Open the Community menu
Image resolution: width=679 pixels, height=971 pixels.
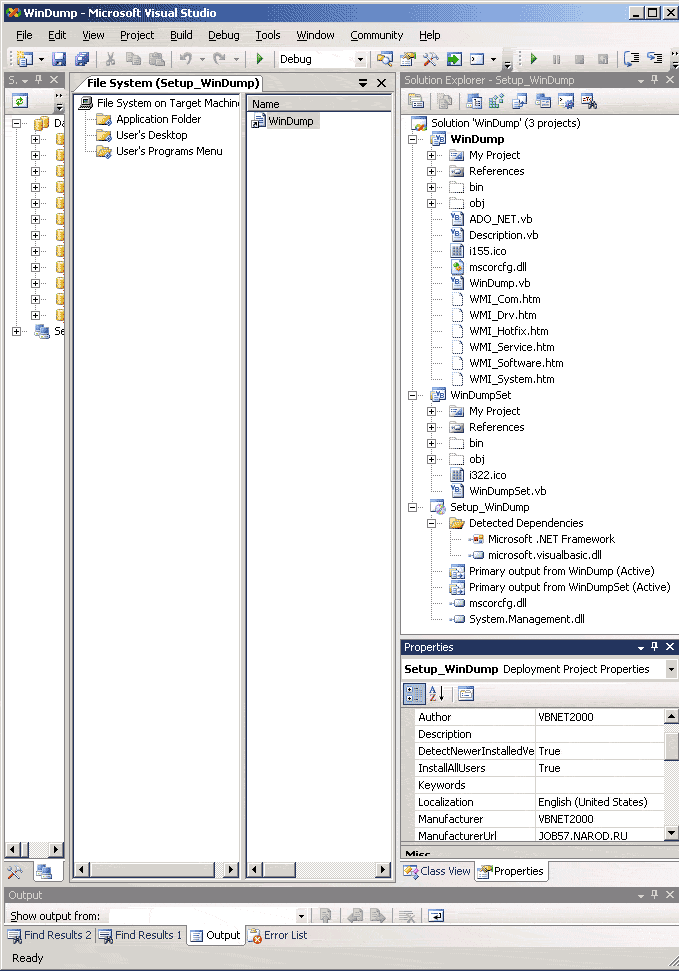(377, 35)
